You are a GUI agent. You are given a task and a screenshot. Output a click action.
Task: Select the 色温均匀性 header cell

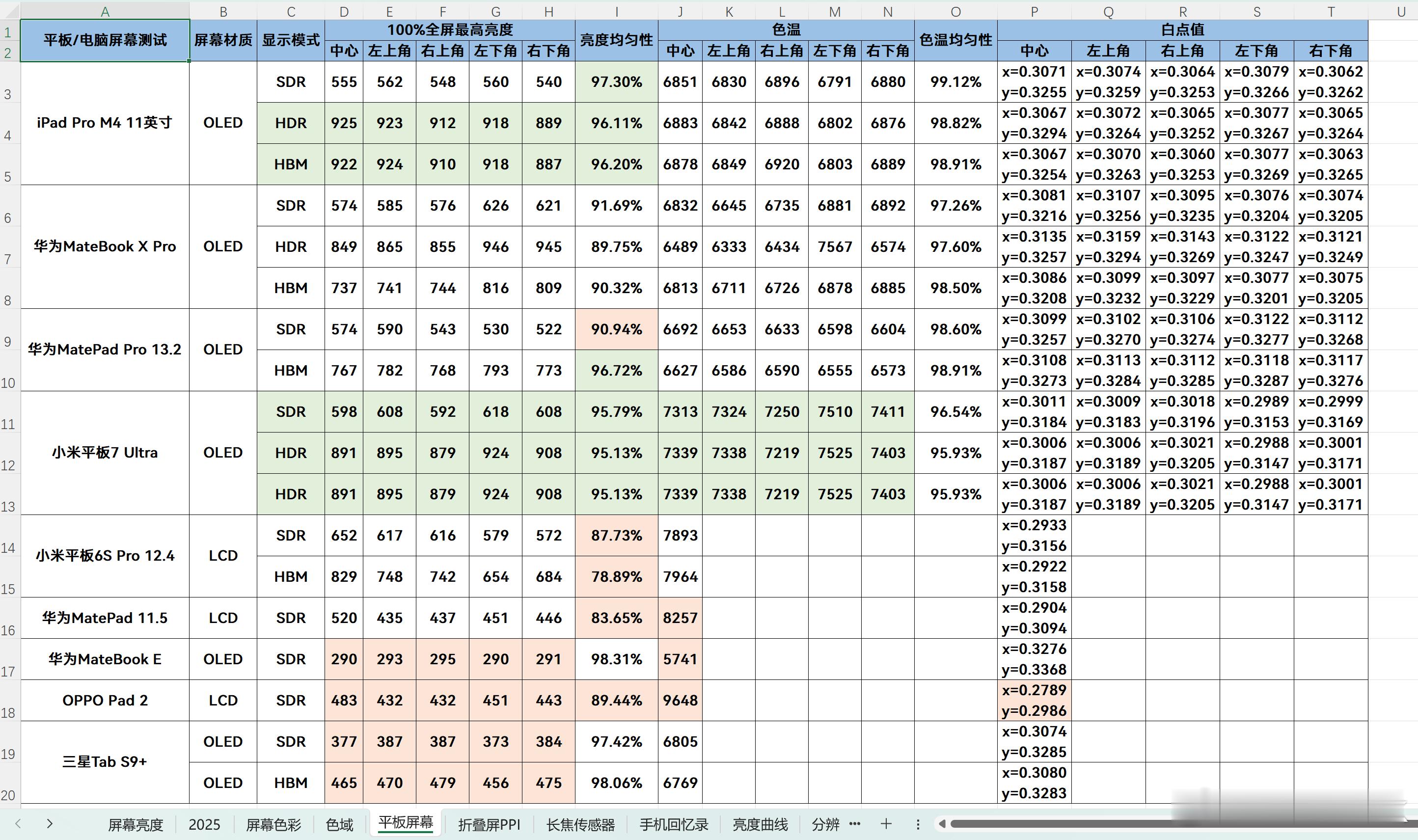[955, 40]
